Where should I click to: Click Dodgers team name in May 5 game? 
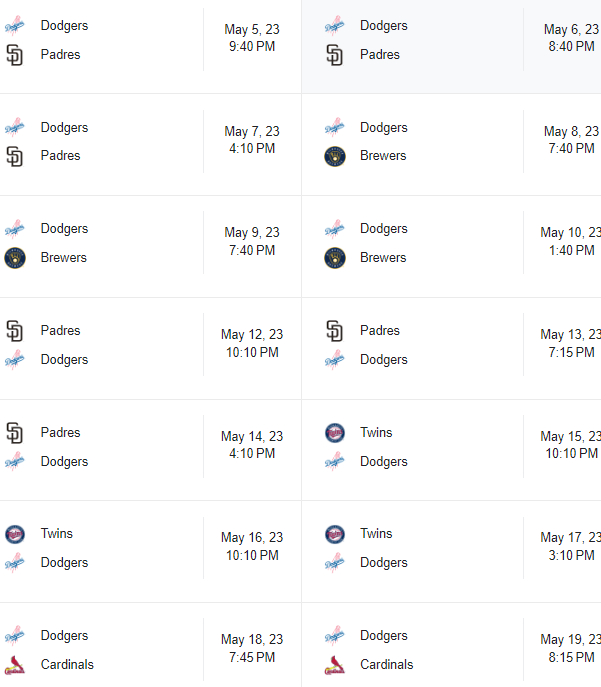[64, 26]
